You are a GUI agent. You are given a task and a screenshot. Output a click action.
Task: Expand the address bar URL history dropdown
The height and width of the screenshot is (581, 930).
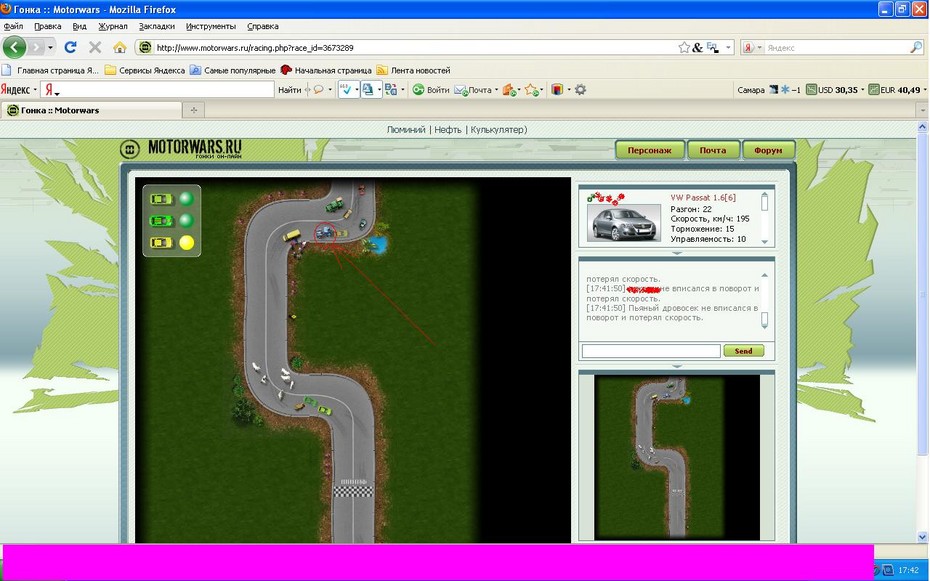point(729,47)
